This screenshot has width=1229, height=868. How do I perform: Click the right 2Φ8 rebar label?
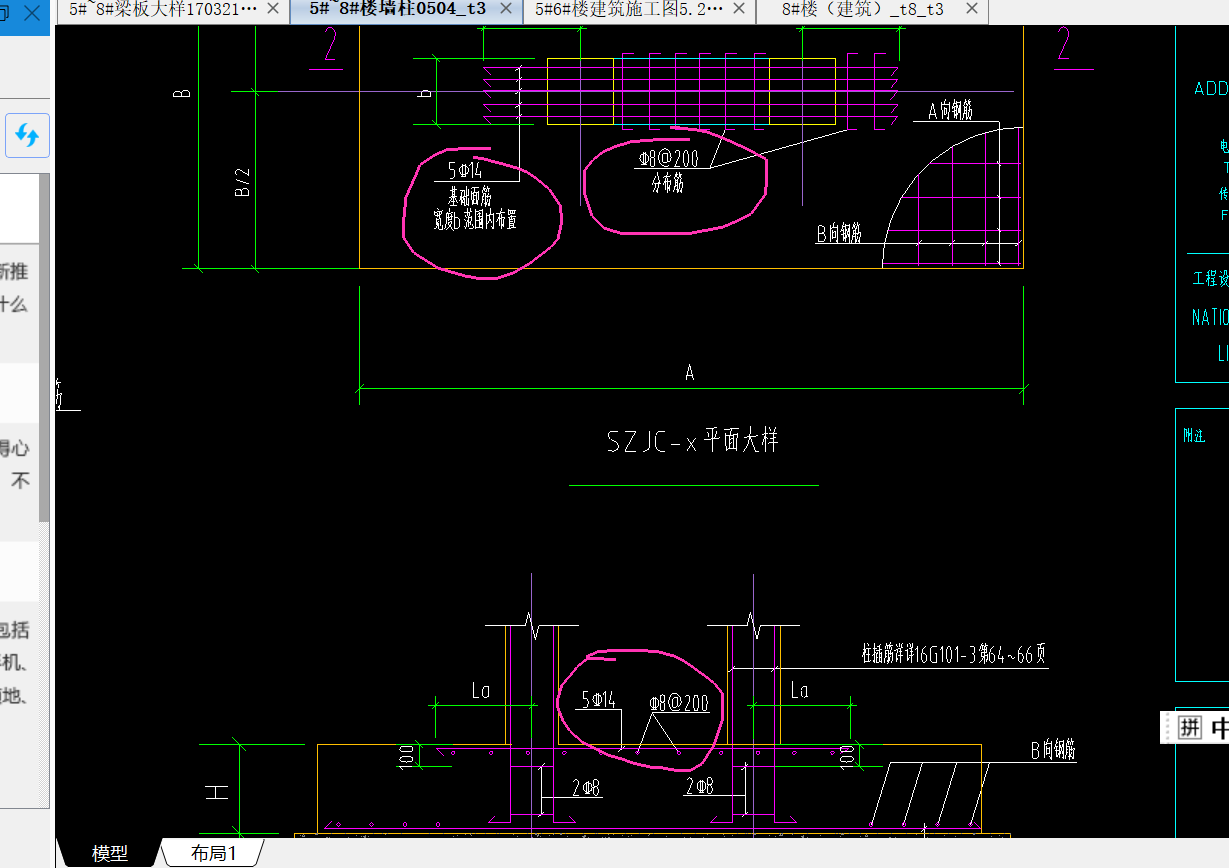pyautogui.click(x=699, y=787)
